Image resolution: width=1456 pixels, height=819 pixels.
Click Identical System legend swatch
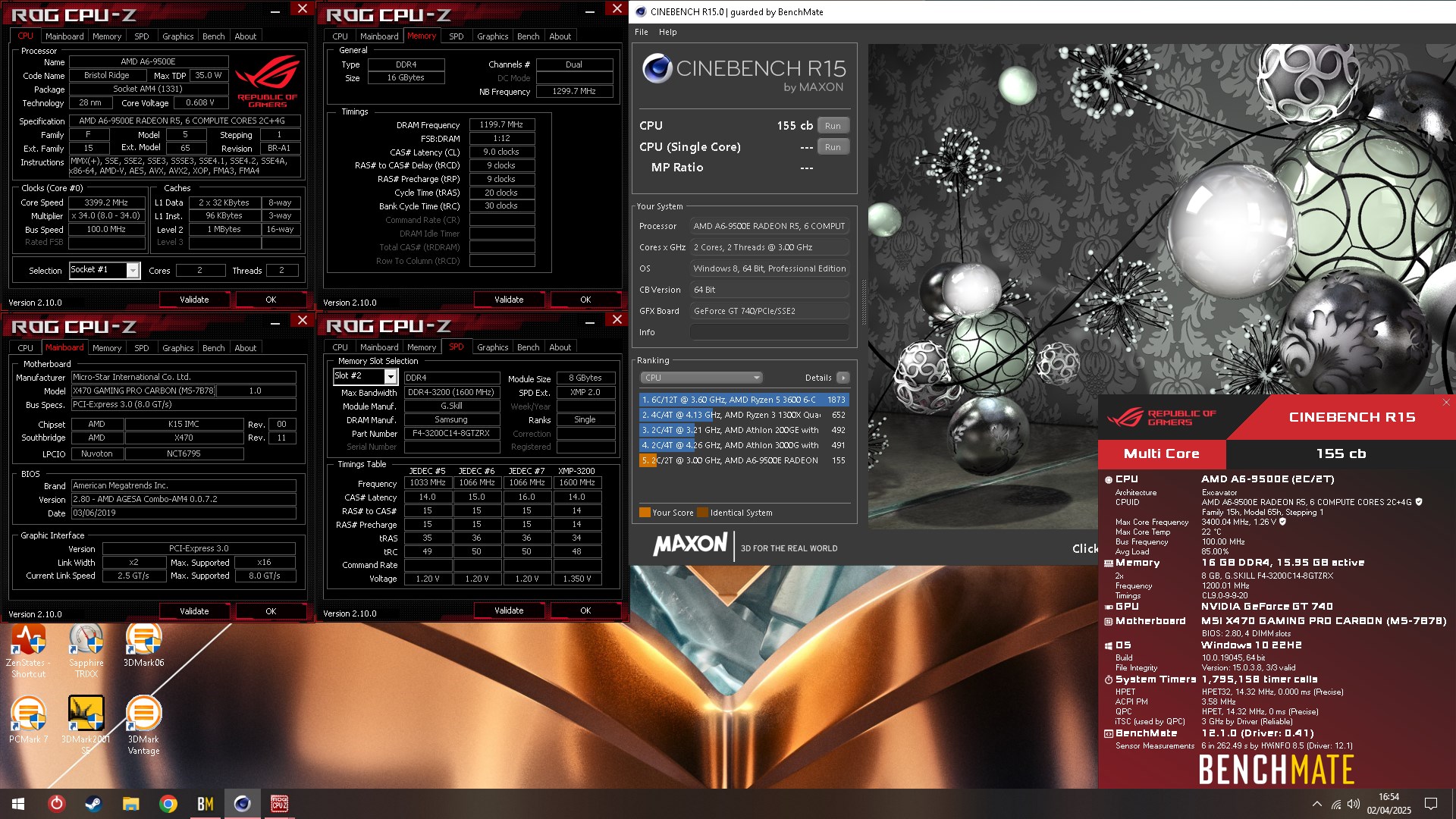click(702, 513)
